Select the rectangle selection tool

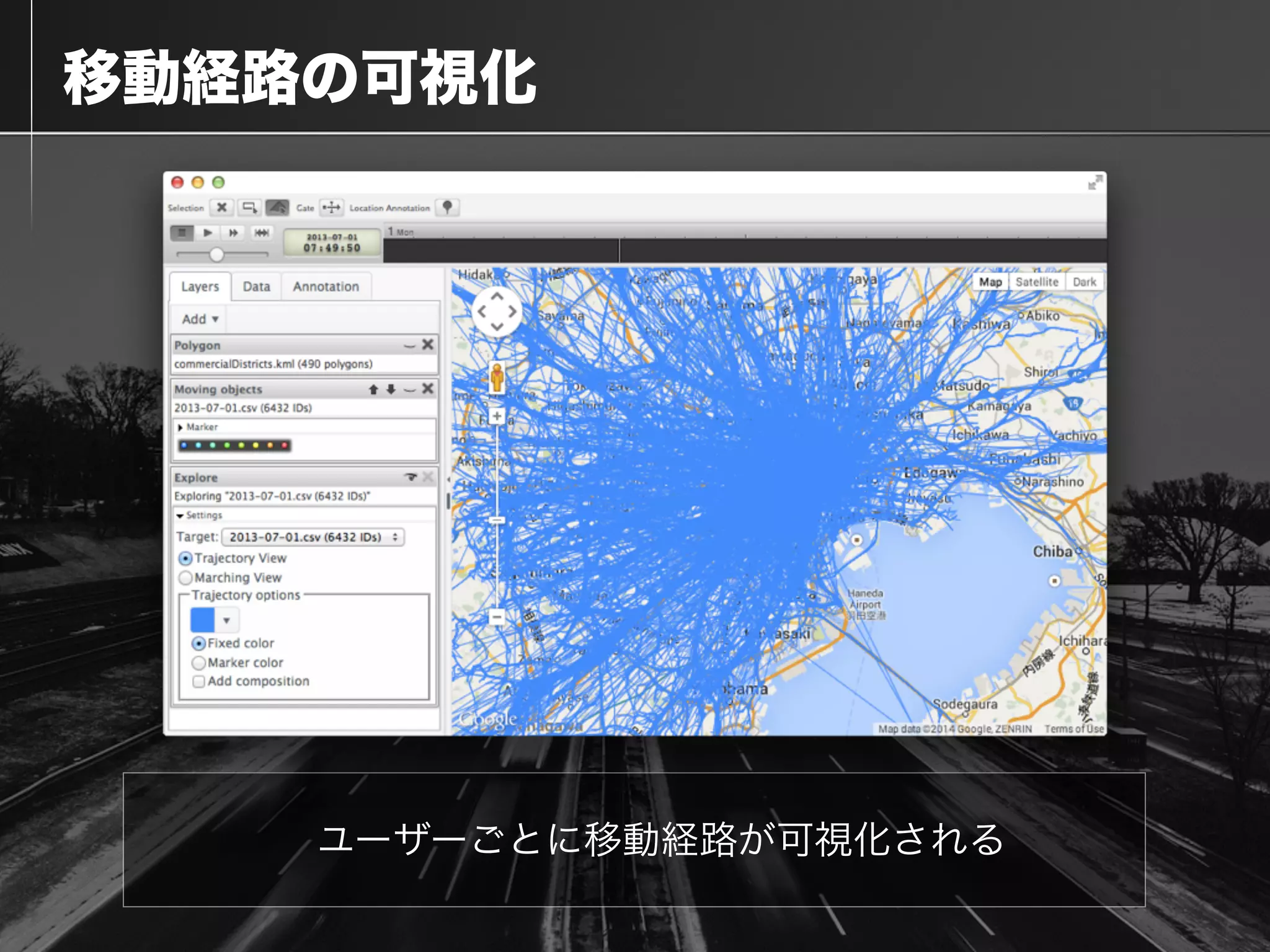(x=249, y=208)
